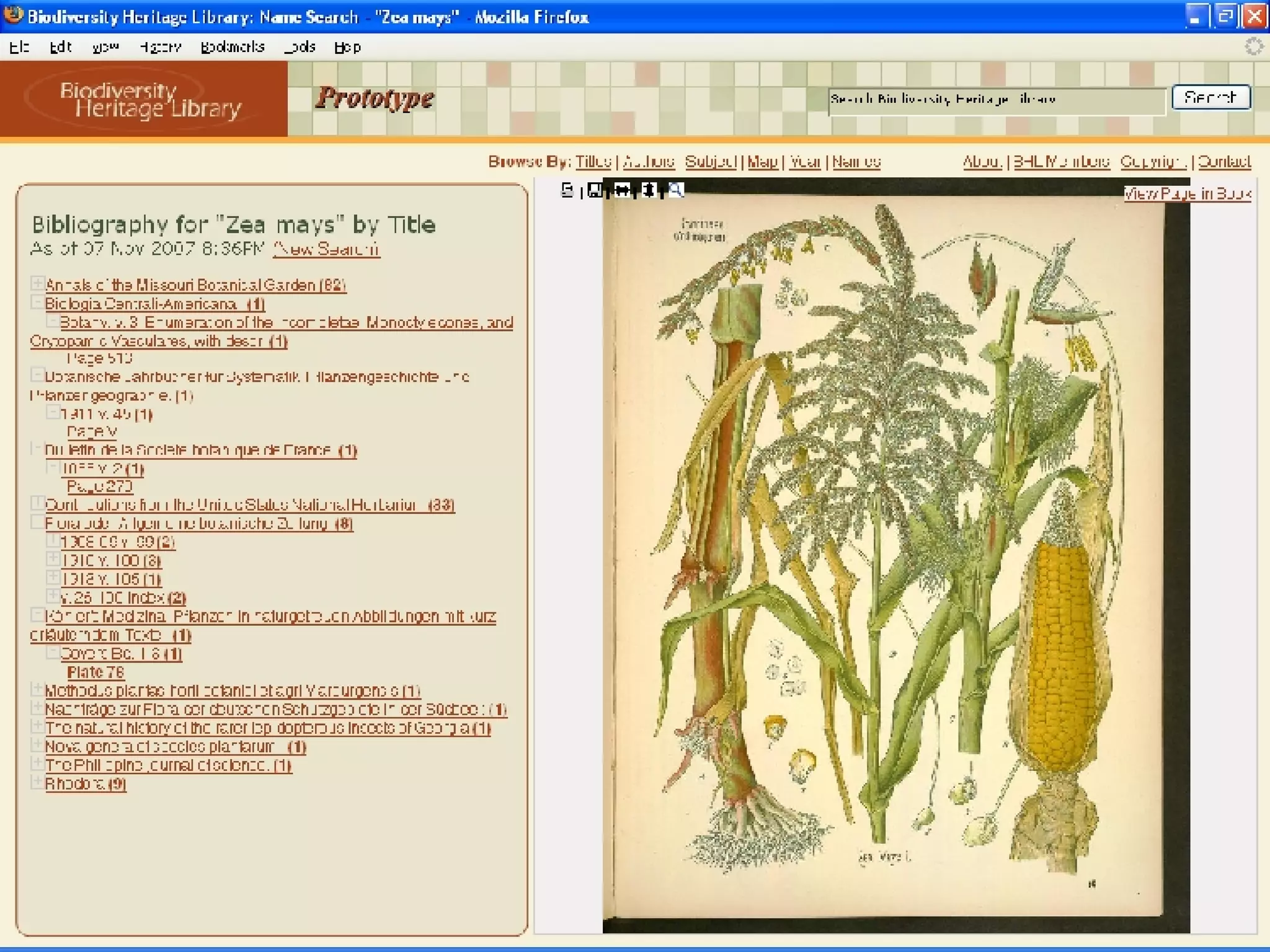Image resolution: width=1270 pixels, height=952 pixels.
Task: Open Annals of the Missouri Botanical Garden title
Action: (195, 285)
